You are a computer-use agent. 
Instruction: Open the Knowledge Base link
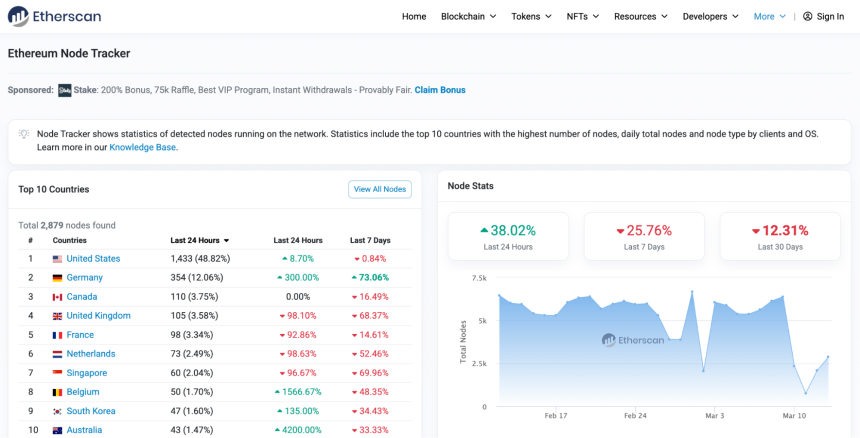click(x=143, y=147)
